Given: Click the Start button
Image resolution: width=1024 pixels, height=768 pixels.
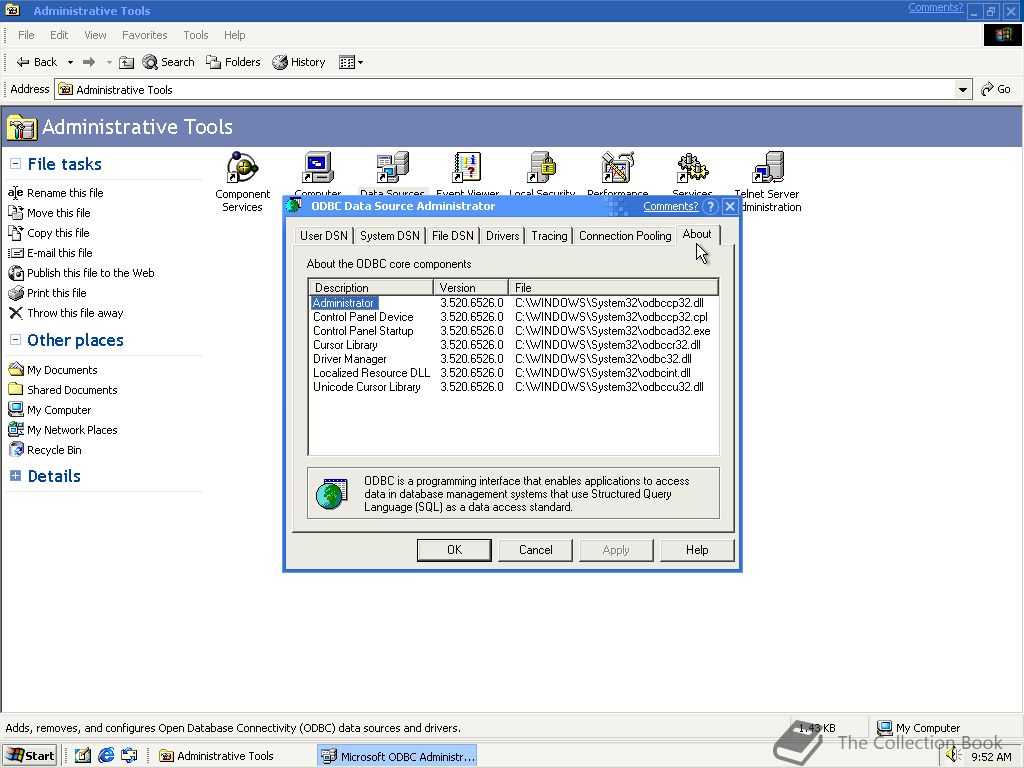Looking at the screenshot, I should tap(31, 756).
